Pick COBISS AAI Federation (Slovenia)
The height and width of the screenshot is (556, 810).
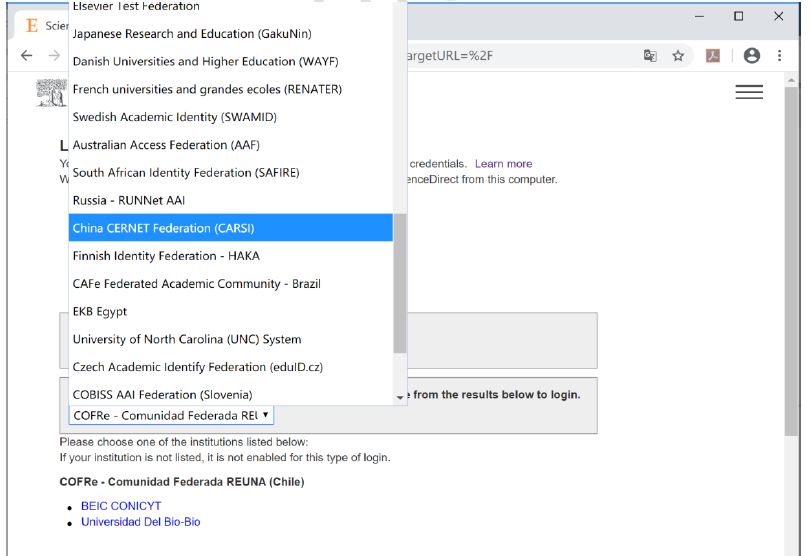pos(230,394)
